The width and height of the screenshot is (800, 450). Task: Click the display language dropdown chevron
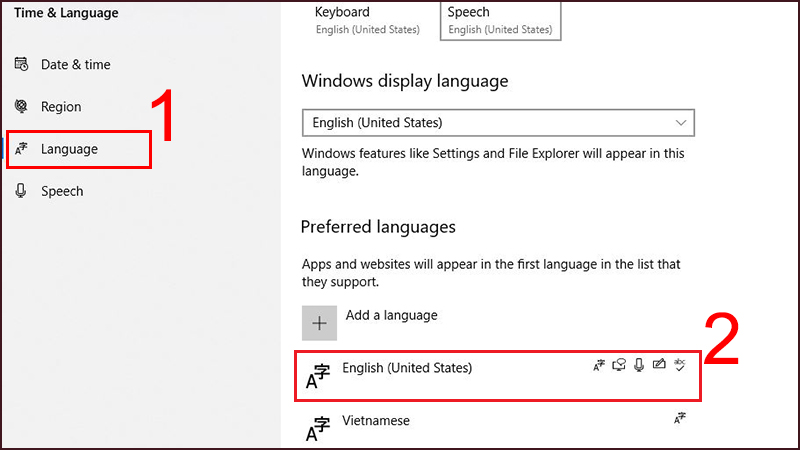click(681, 123)
